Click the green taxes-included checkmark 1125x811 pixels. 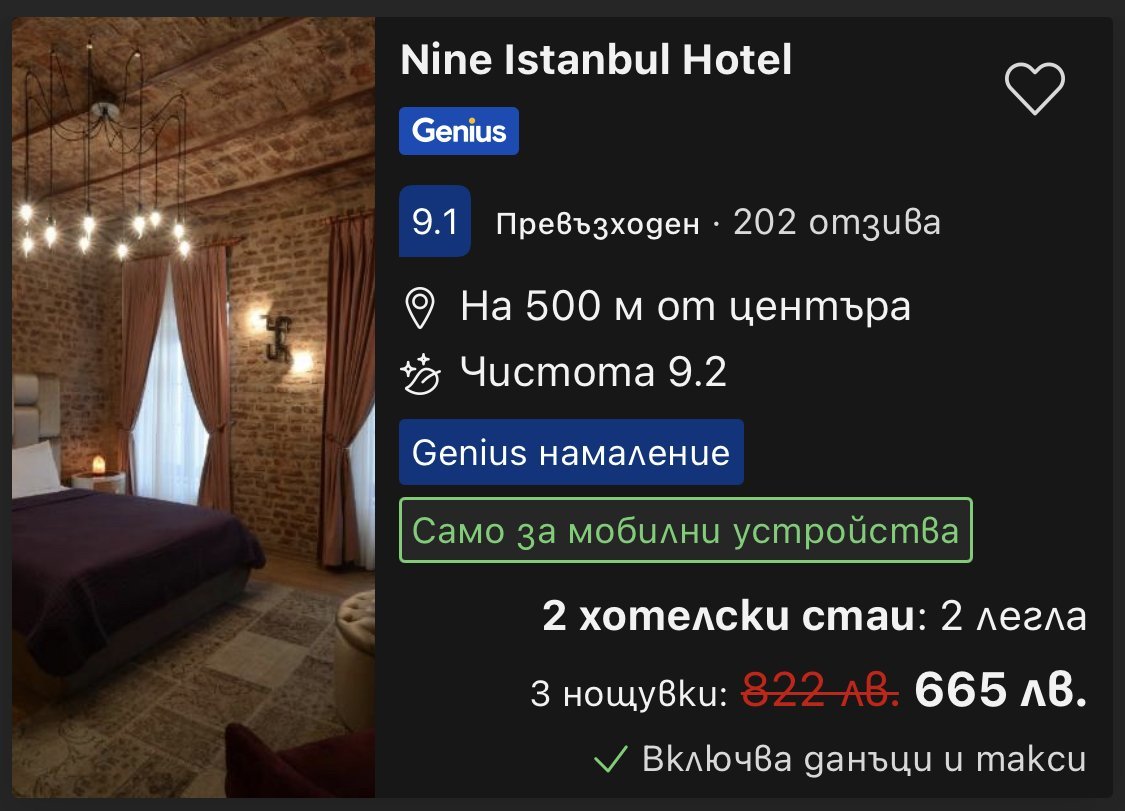611,759
